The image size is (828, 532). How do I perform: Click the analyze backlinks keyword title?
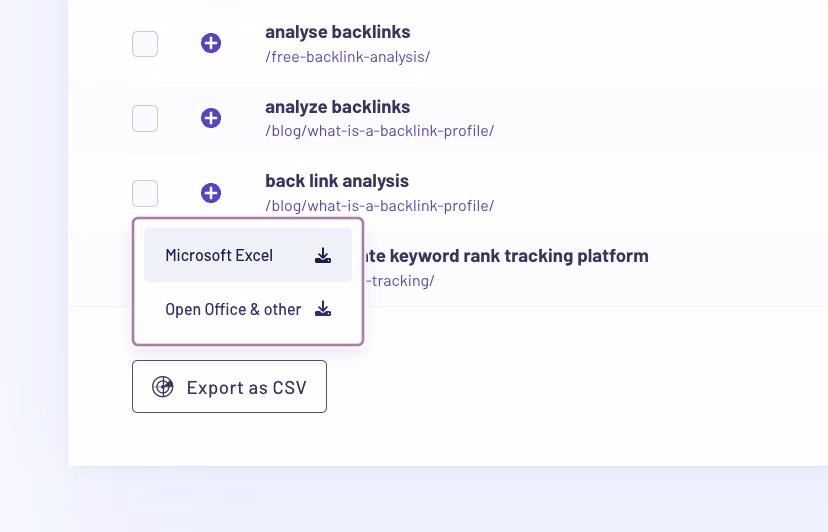point(338,107)
